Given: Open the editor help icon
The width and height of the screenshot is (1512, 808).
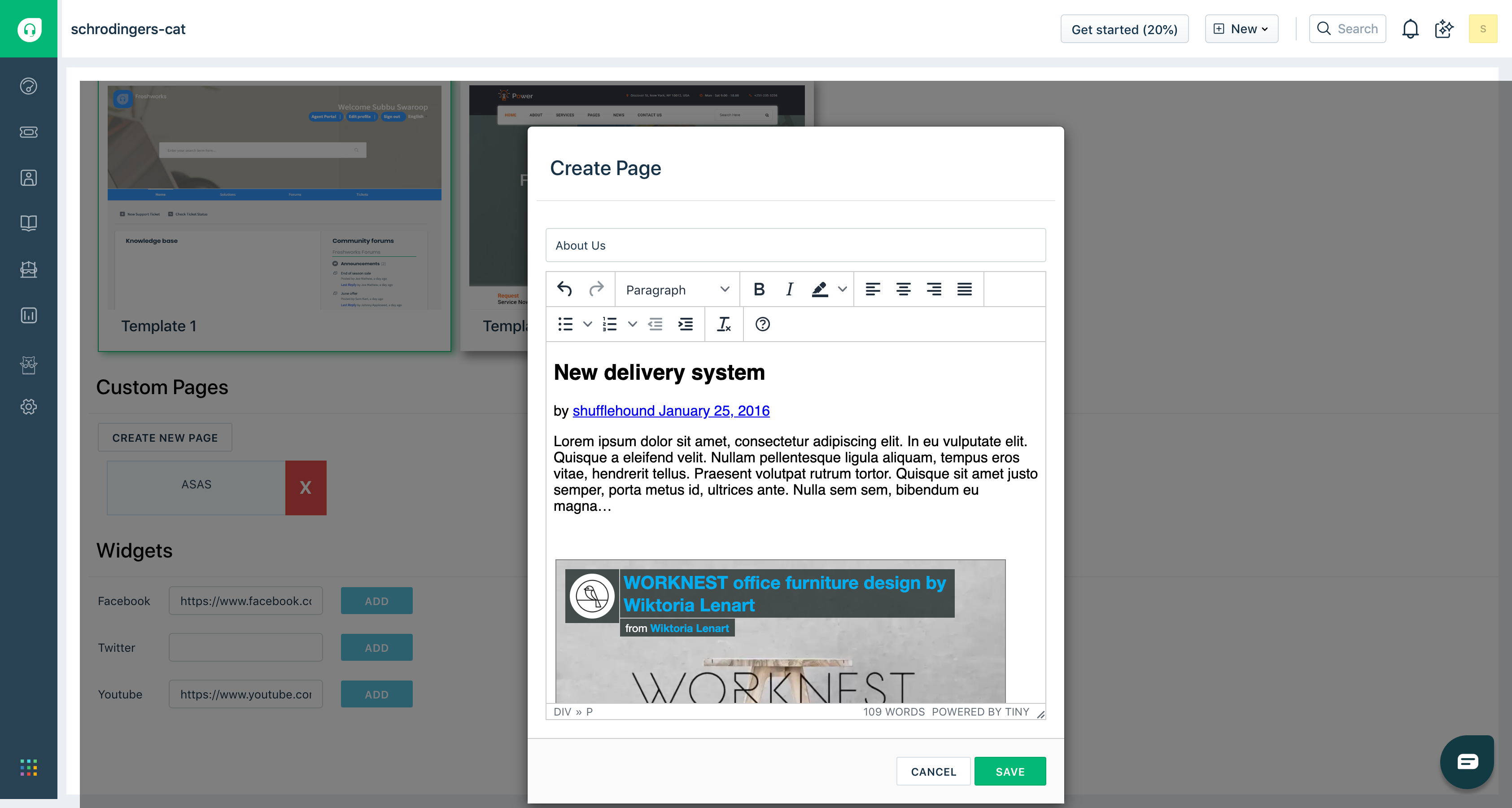Looking at the screenshot, I should tap(762, 324).
